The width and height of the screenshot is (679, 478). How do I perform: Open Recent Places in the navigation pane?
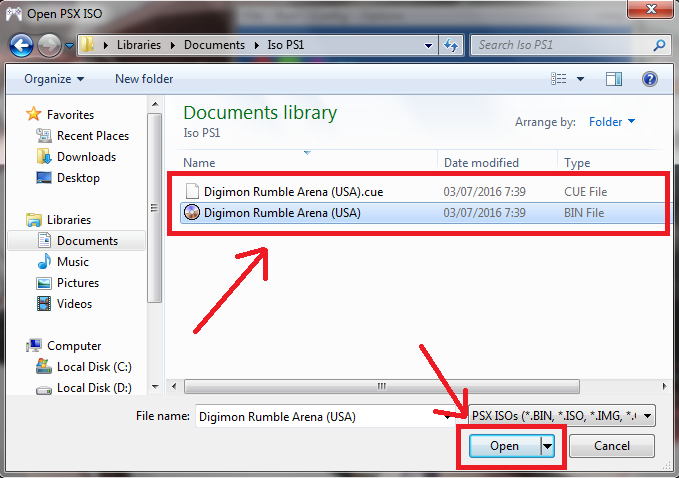(93, 136)
